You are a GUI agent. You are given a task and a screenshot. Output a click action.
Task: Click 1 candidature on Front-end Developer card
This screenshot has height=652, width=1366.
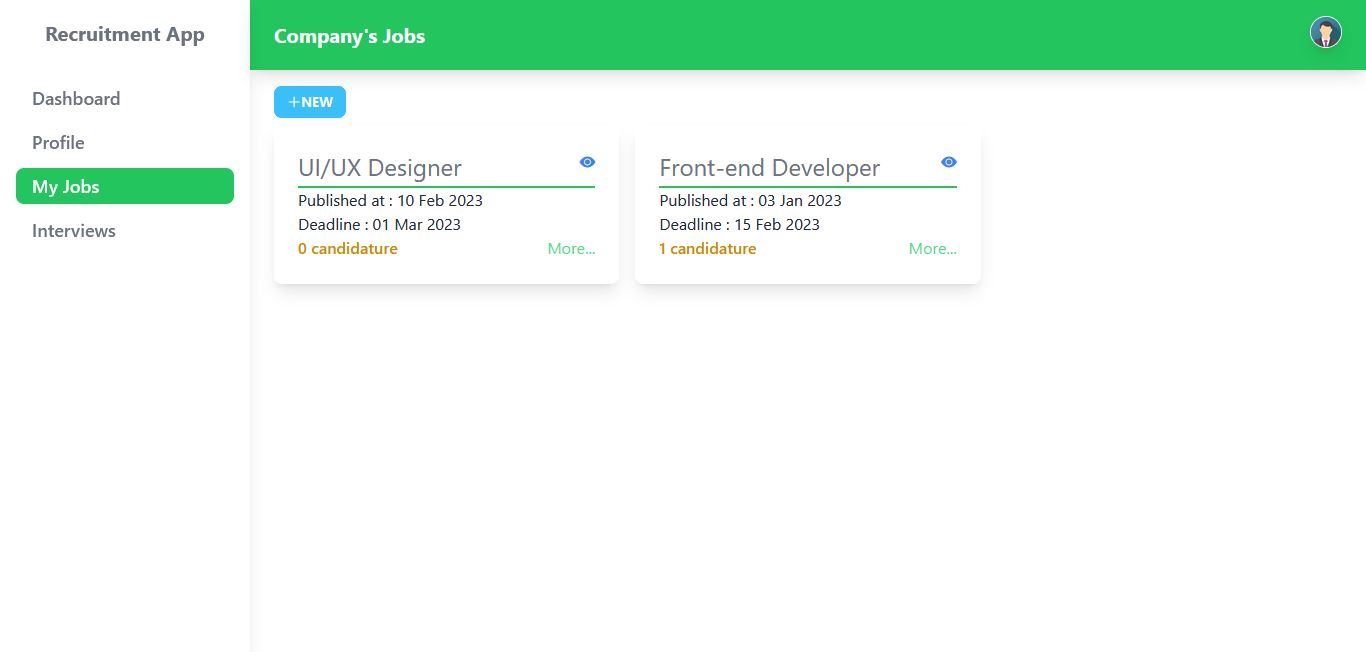[x=707, y=248]
